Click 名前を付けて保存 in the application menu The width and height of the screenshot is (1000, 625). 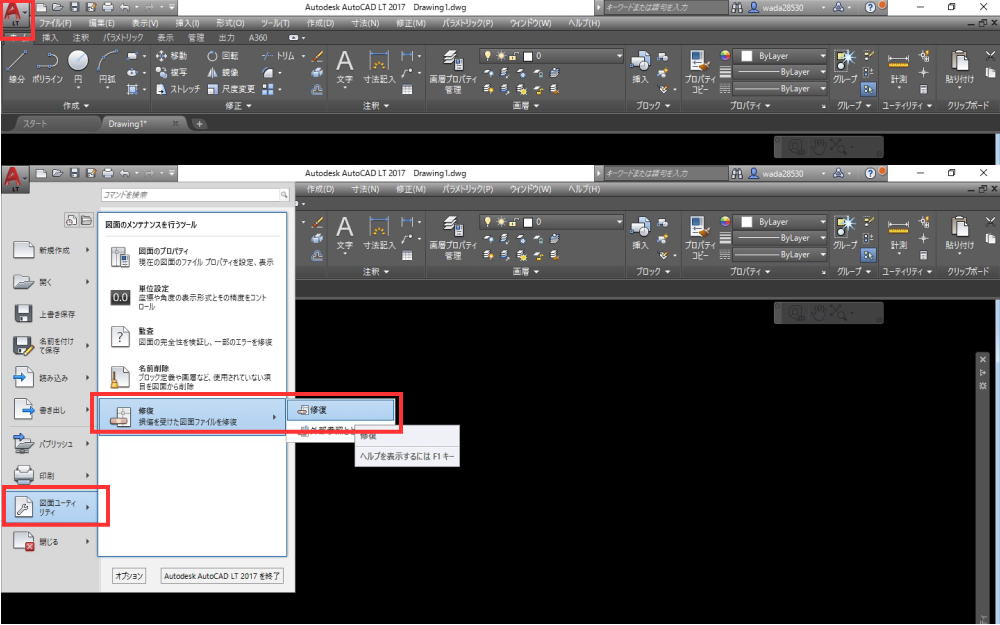pos(51,346)
